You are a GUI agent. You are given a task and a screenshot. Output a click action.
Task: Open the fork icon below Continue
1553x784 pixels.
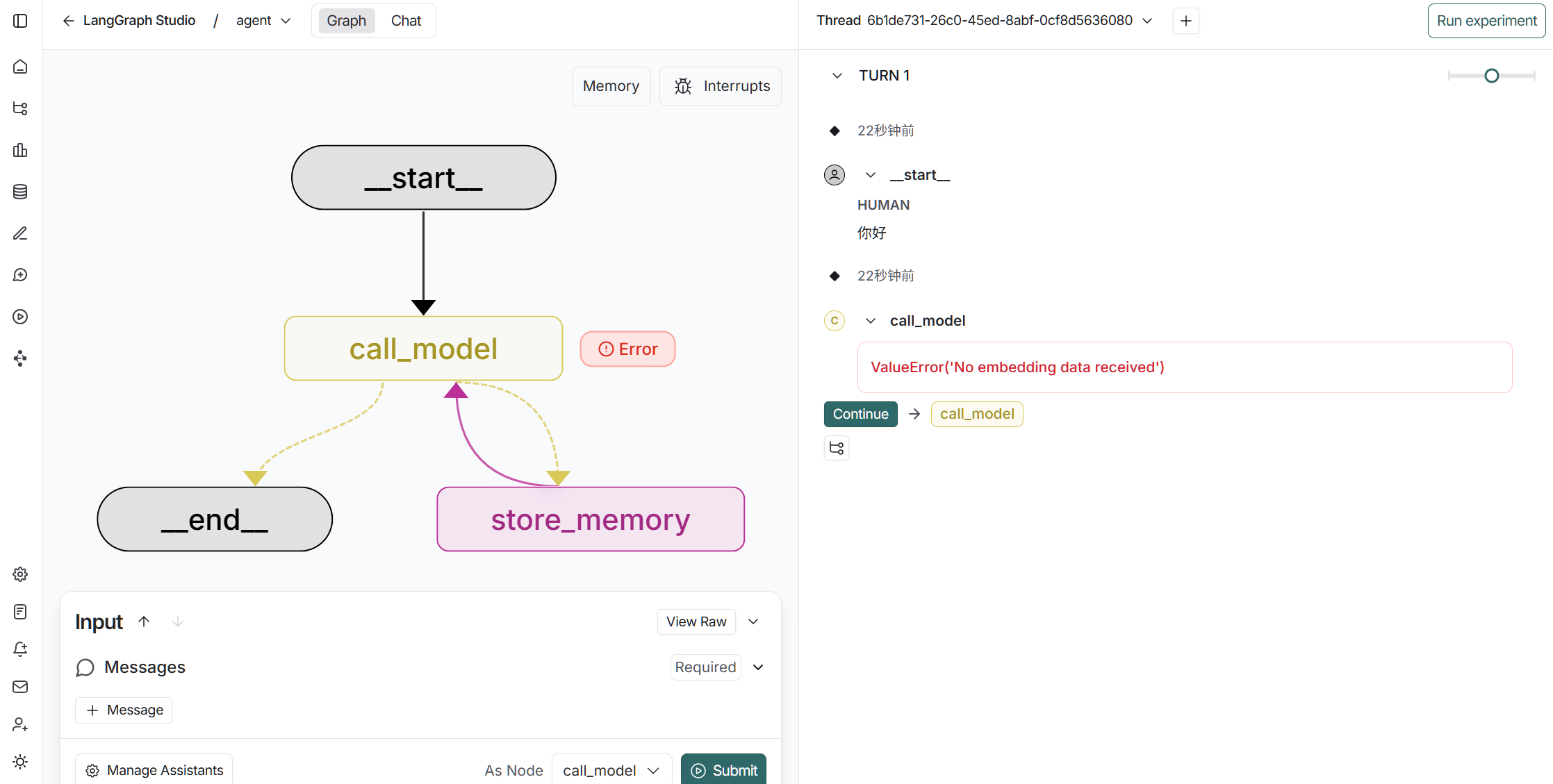(837, 448)
